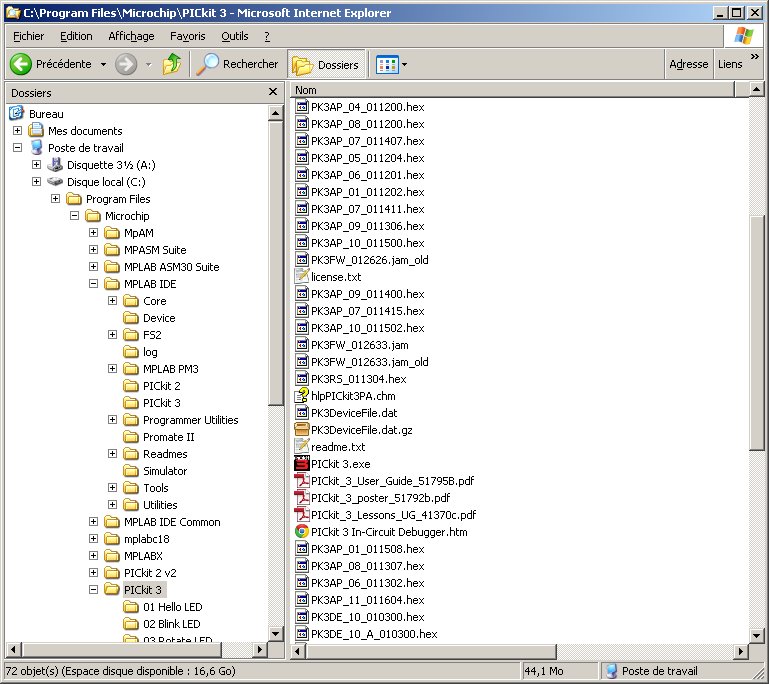Expand the toolbar overflow chevron
The height and width of the screenshot is (684, 769).
tap(755, 57)
